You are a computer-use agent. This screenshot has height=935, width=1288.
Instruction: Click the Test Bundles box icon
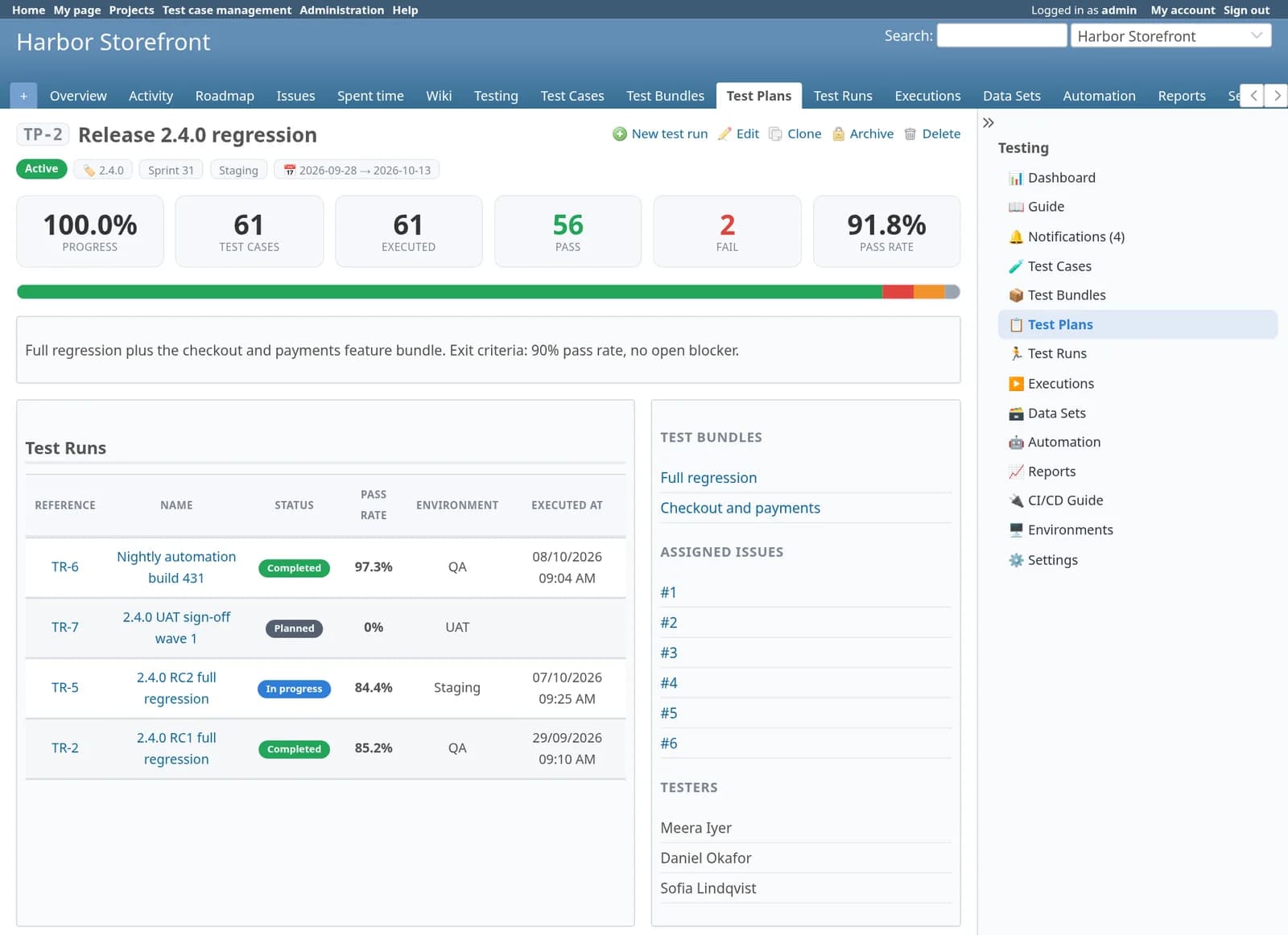[x=1016, y=295]
